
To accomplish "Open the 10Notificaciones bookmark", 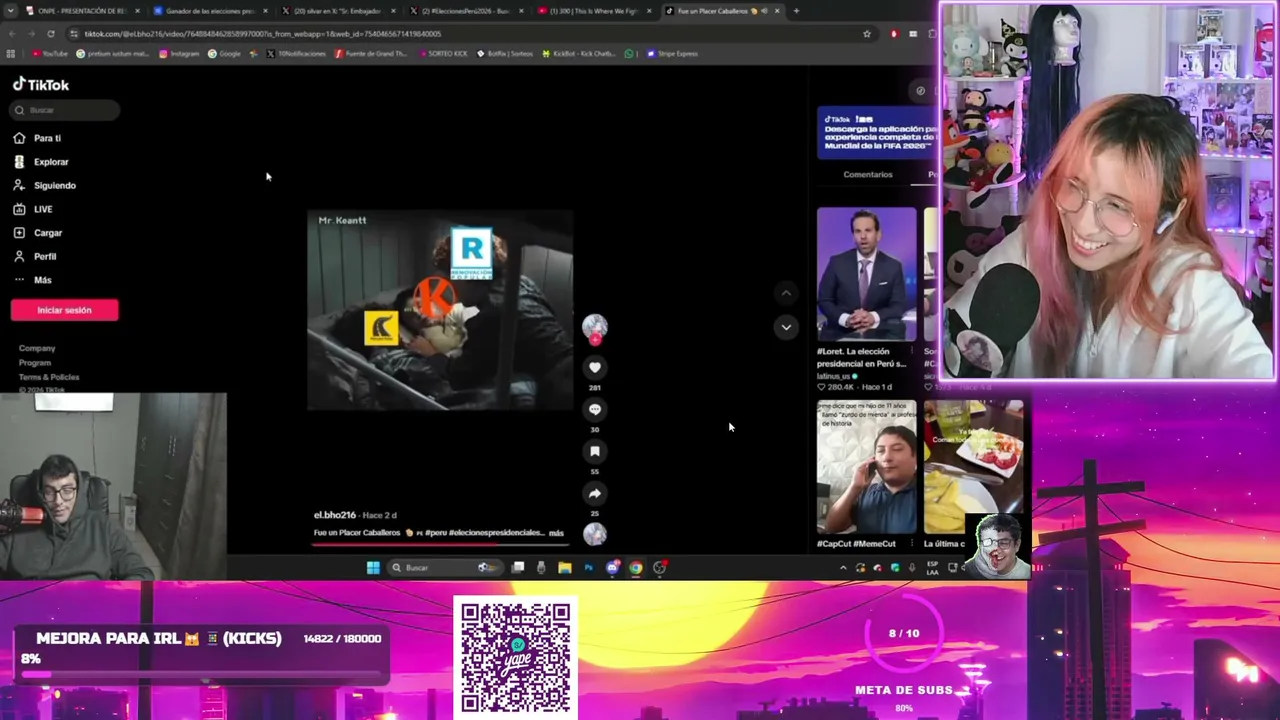I will click(296, 54).
